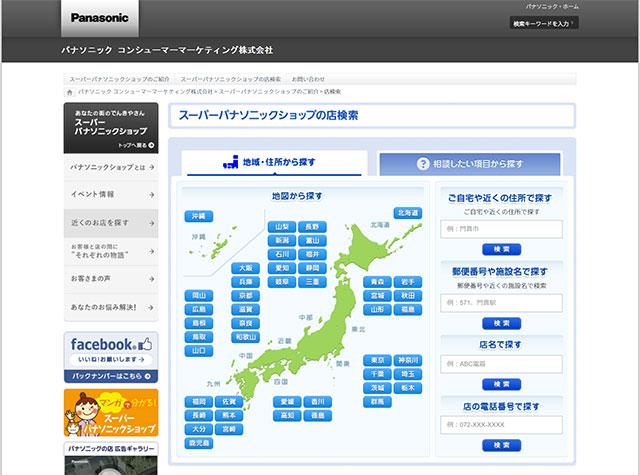Image resolution: width=640 pixels, height=475 pixels.
Task: Select the 愛媛 prefecture button
Action: click(287, 402)
